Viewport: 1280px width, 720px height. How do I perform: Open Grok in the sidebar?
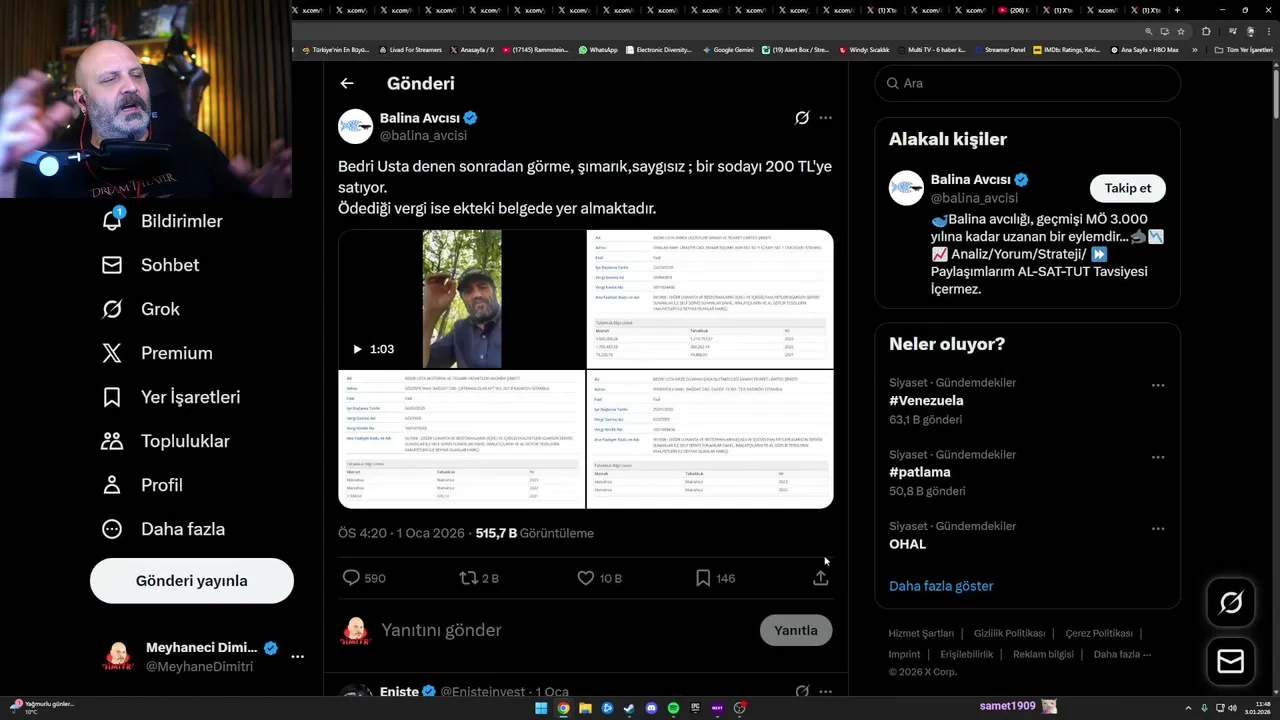pos(141,309)
